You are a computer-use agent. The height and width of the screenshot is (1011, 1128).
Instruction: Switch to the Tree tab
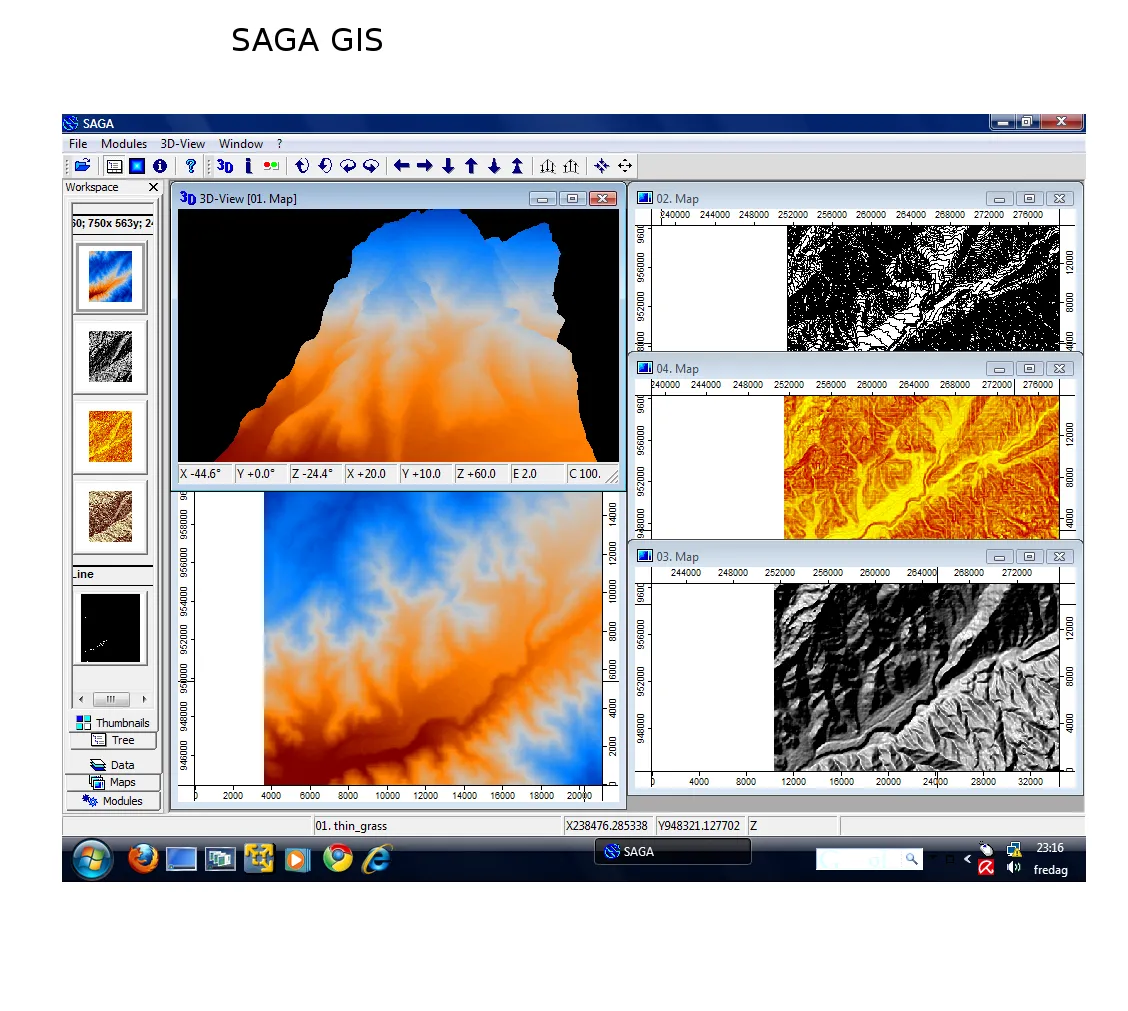[x=114, y=740]
